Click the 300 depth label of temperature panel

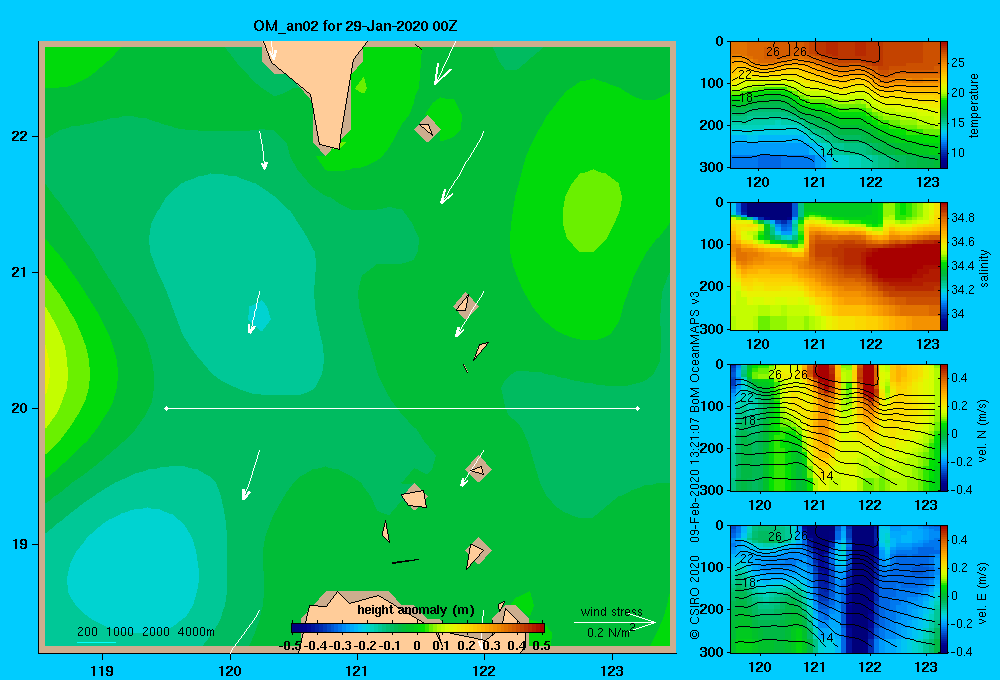(712, 167)
